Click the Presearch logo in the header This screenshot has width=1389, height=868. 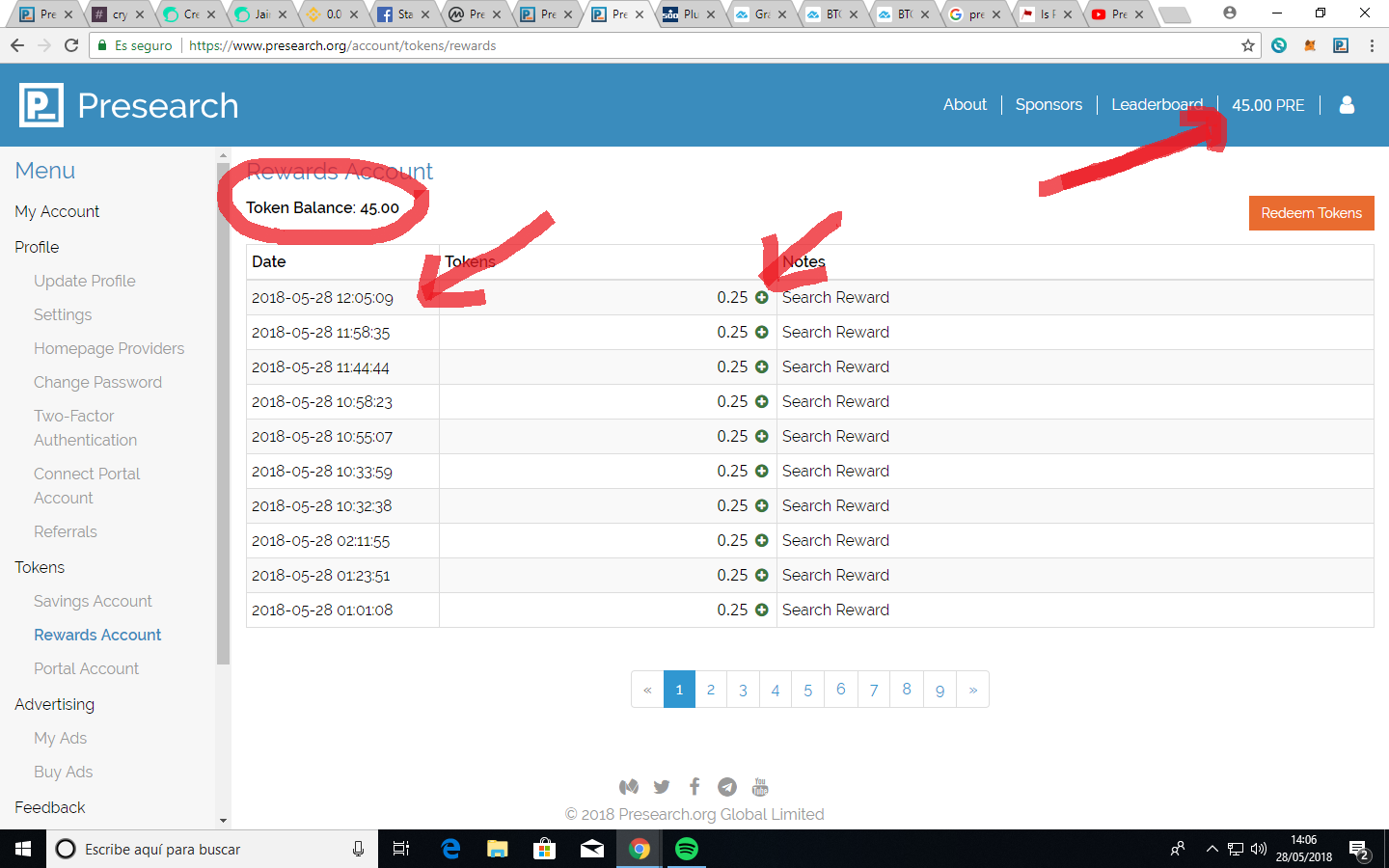click(x=129, y=105)
